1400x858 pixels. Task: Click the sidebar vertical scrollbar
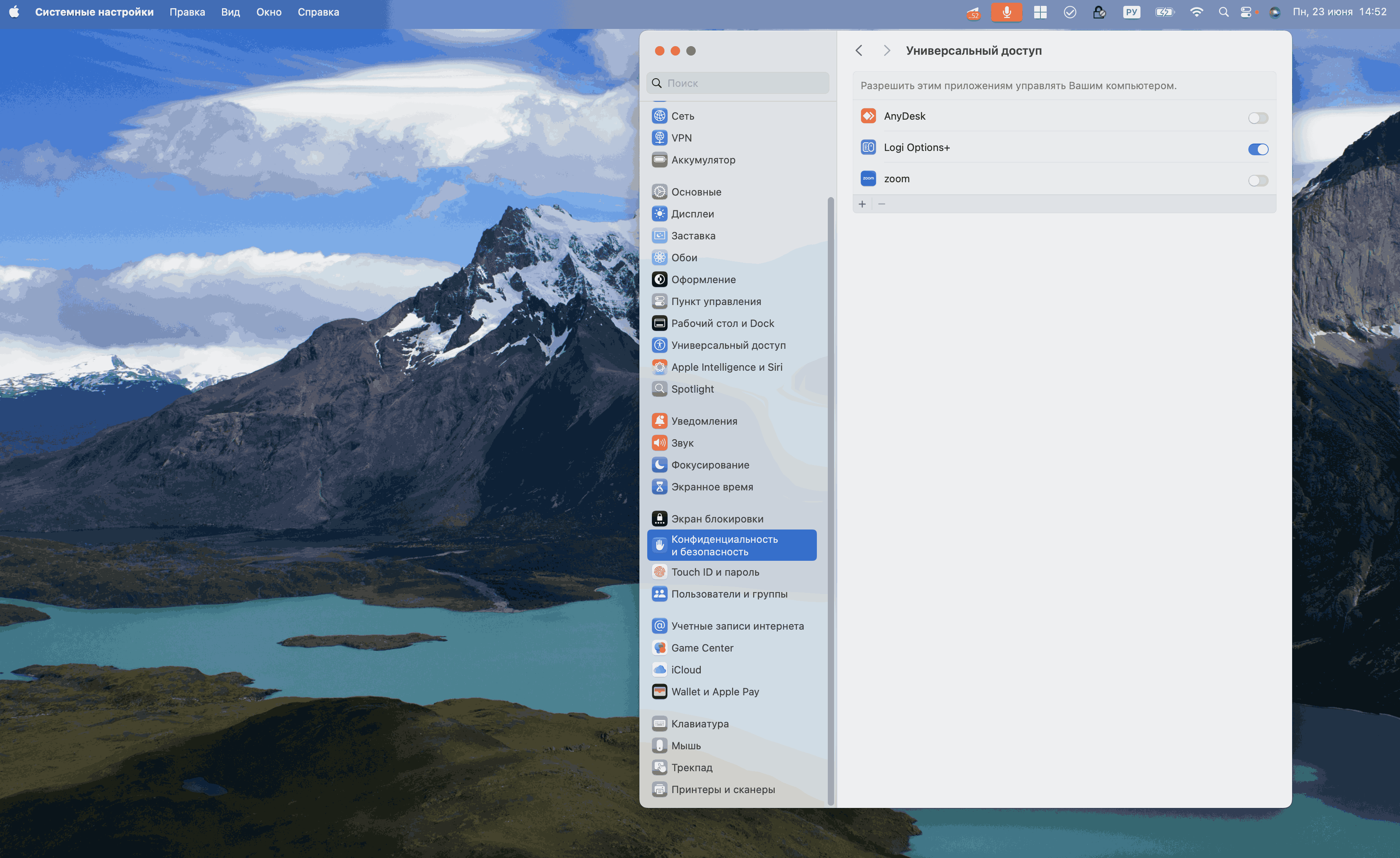coord(831,500)
